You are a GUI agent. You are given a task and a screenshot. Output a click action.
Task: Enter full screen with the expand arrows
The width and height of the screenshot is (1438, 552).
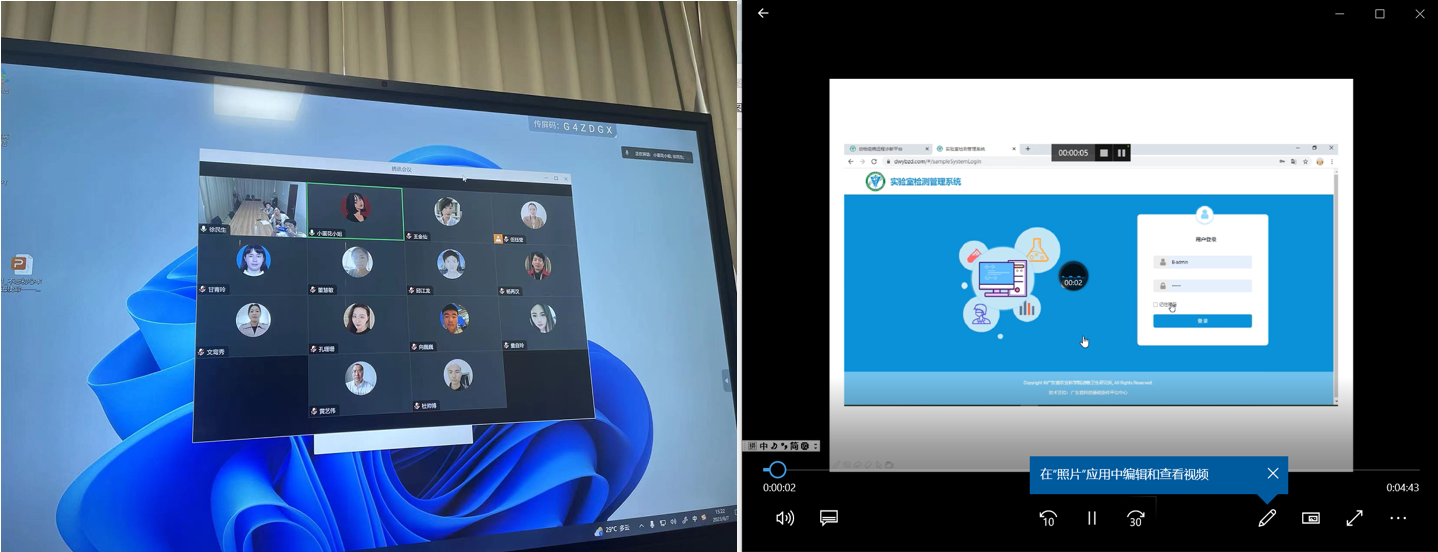(1354, 518)
